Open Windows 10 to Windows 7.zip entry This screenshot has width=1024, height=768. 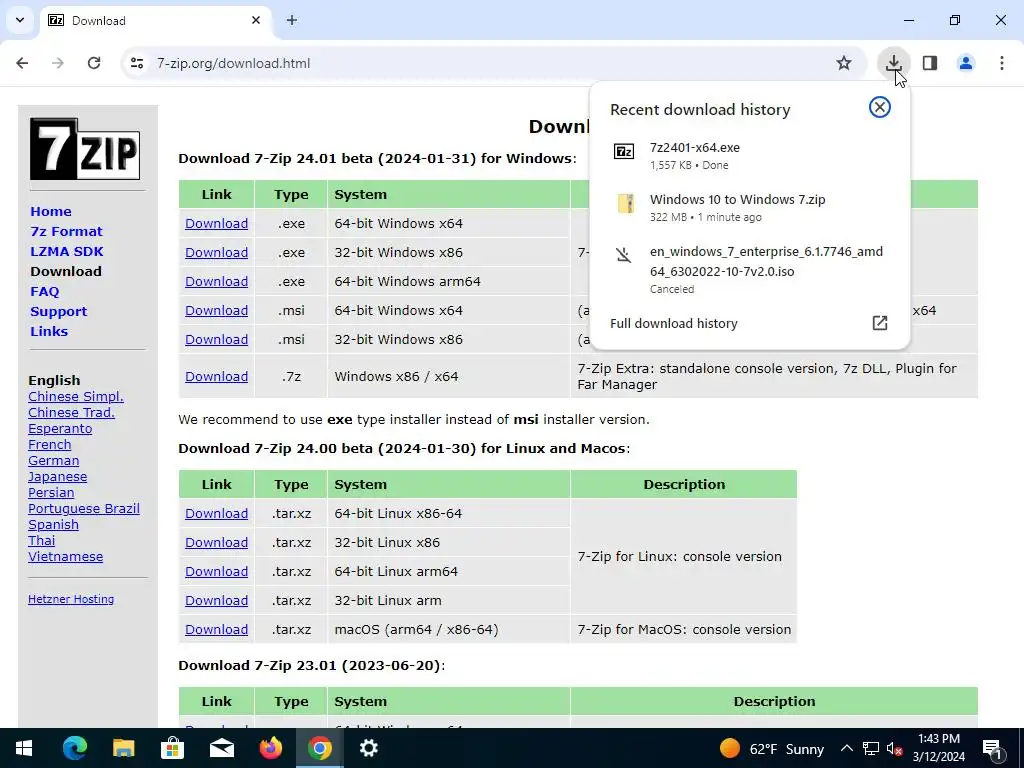coord(749,208)
